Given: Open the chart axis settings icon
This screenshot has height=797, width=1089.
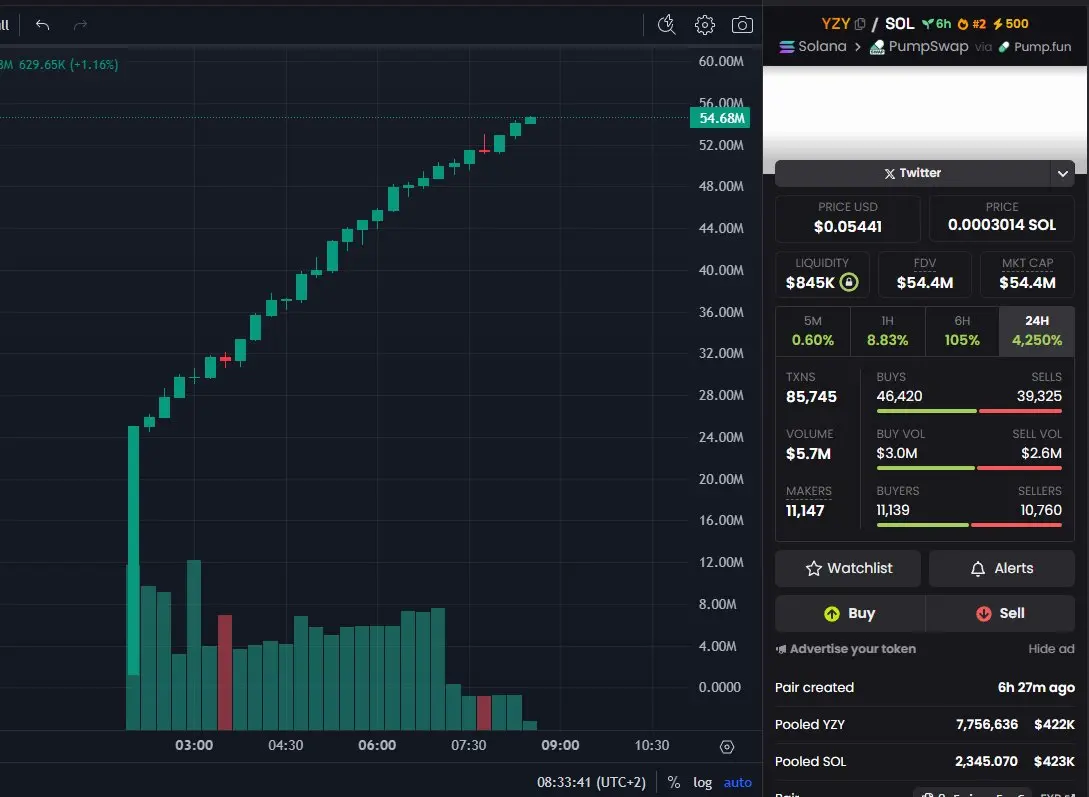Looking at the screenshot, I should click(726, 747).
